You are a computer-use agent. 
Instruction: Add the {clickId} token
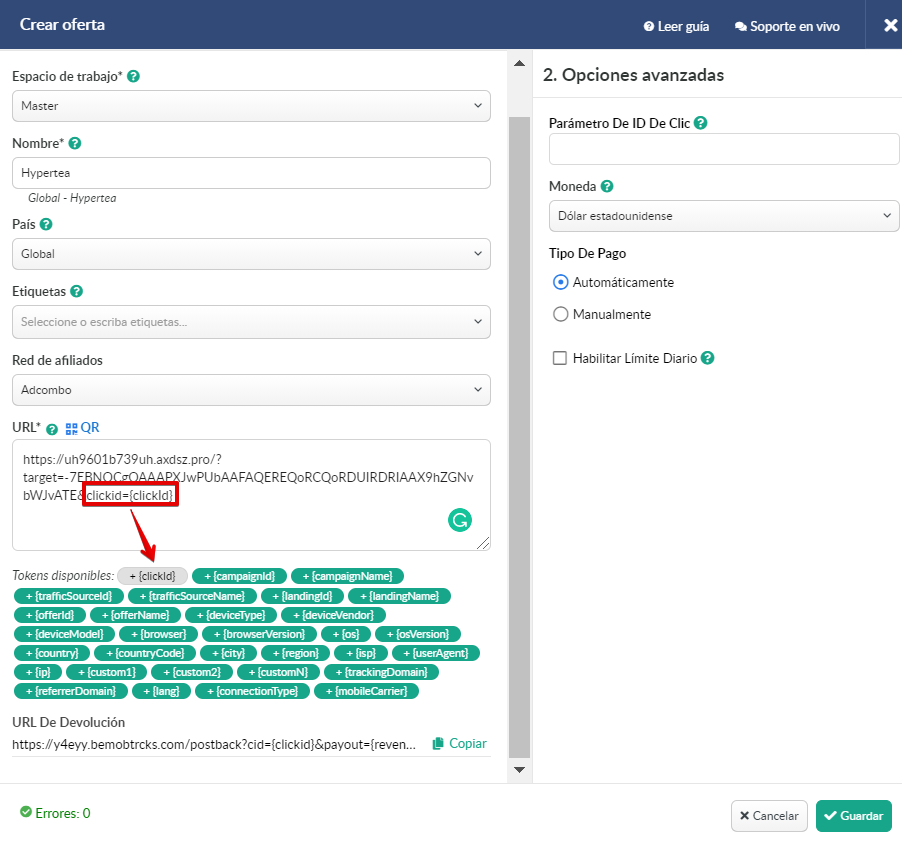coord(152,576)
